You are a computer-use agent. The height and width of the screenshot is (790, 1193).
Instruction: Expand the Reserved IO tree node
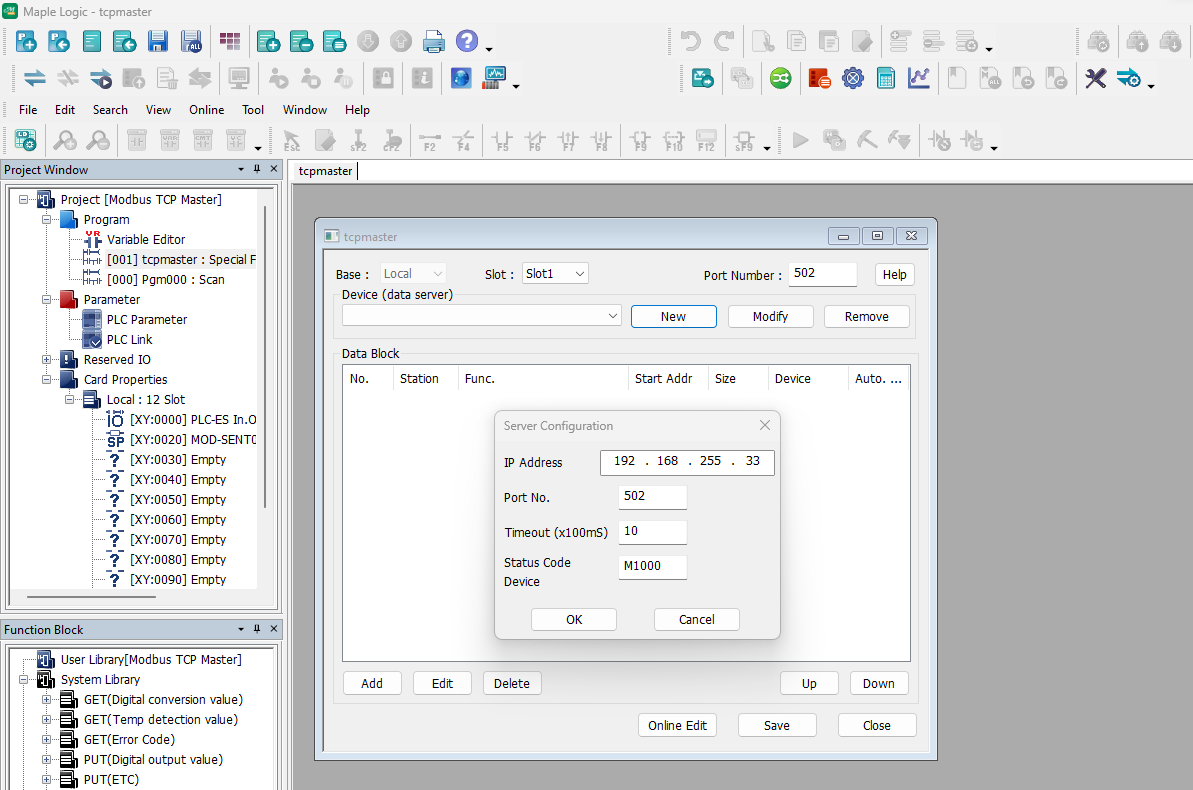click(x=47, y=360)
